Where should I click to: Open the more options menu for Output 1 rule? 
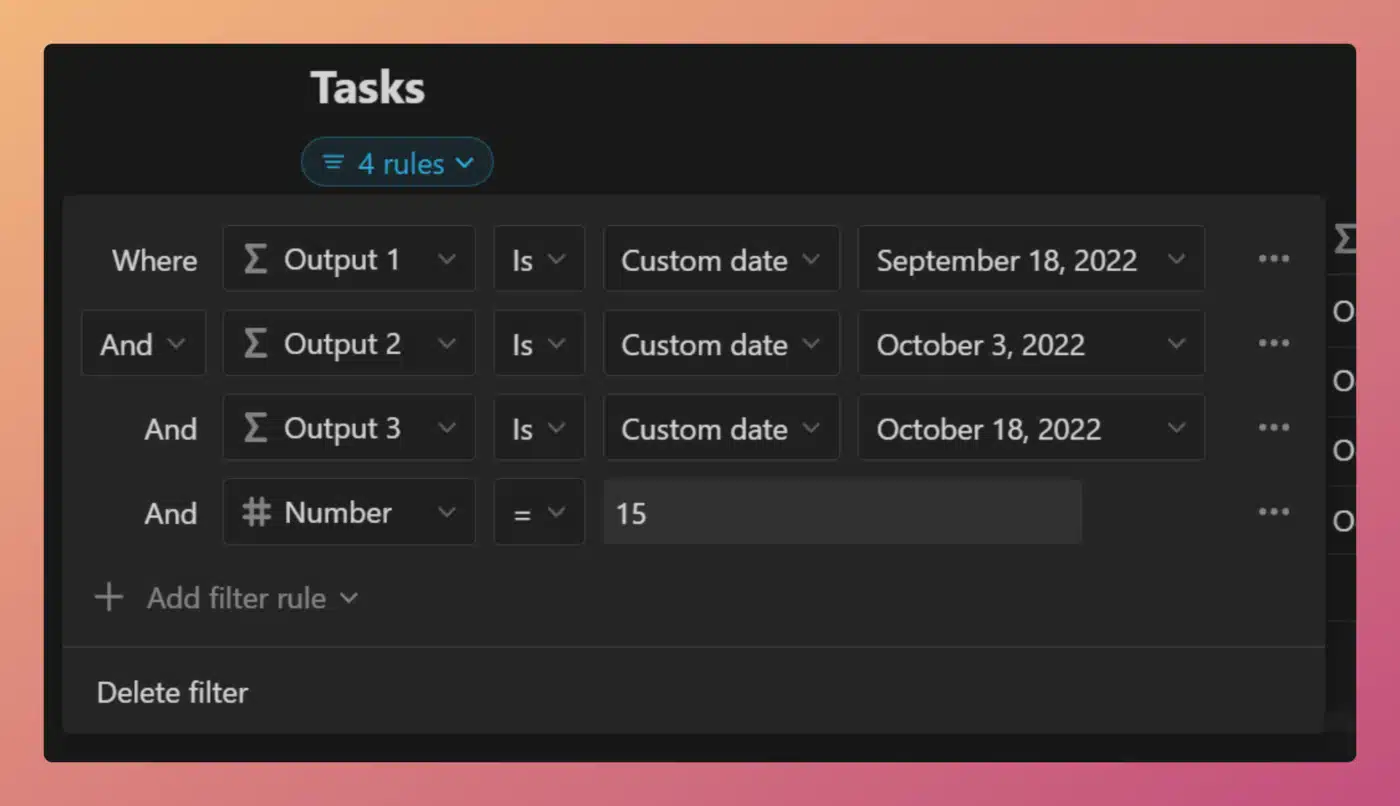(1273, 259)
